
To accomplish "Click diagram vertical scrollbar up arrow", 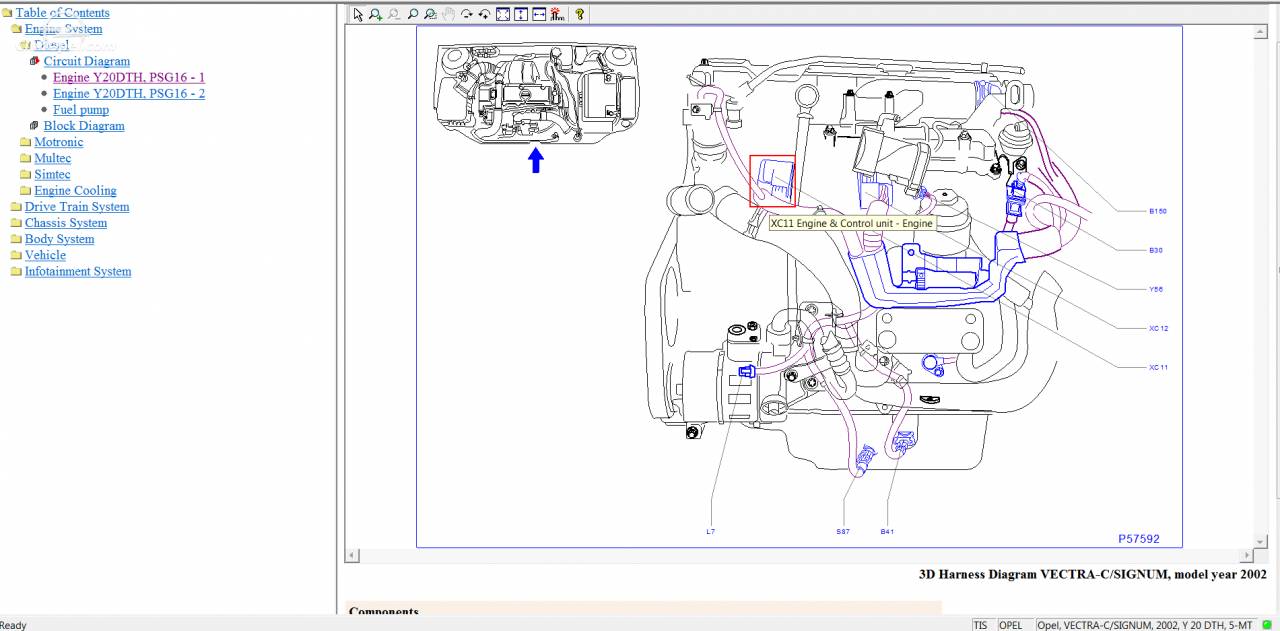I will (x=1260, y=32).
